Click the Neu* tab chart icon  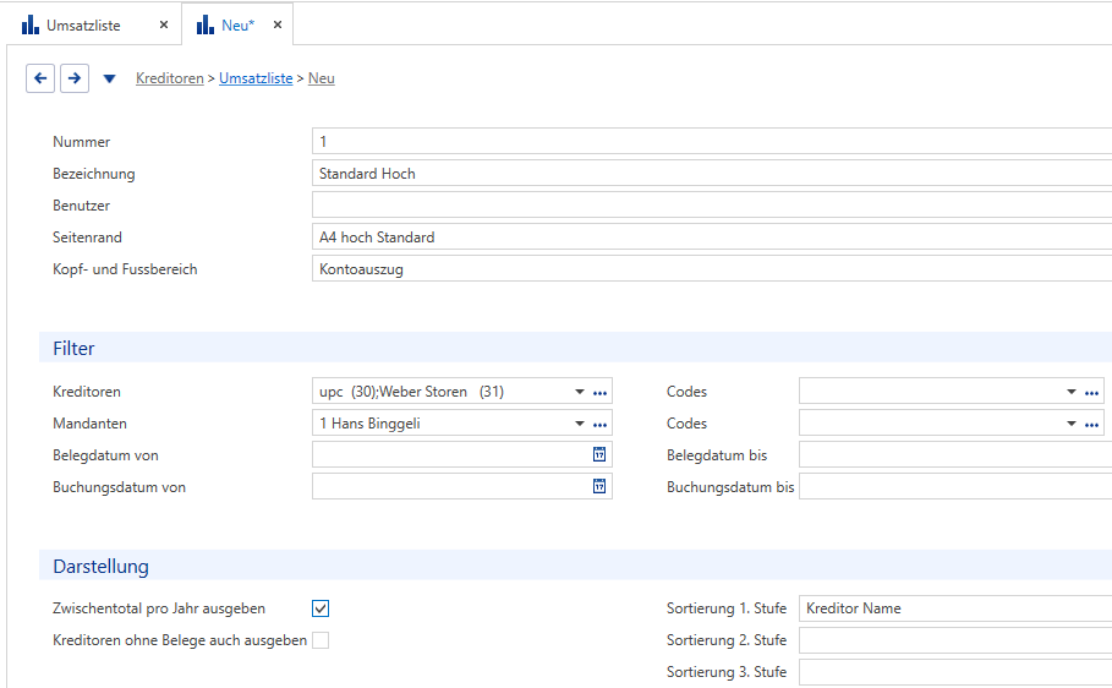pos(205,25)
